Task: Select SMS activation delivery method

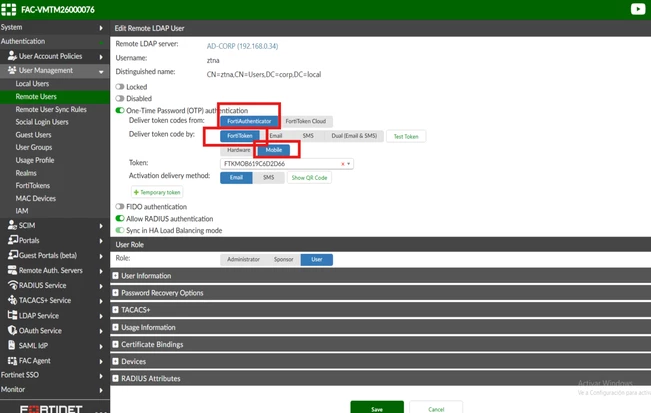Action: 269,178
